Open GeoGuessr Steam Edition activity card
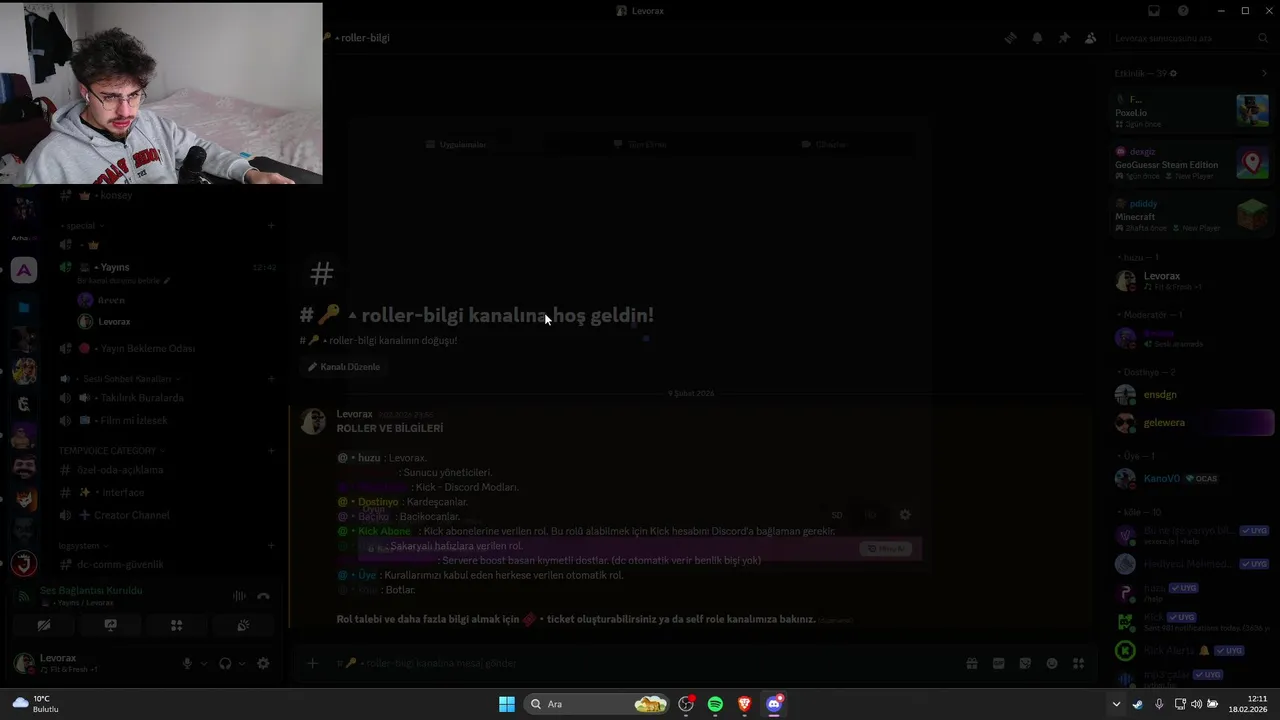1280x720 pixels. (x=1192, y=163)
